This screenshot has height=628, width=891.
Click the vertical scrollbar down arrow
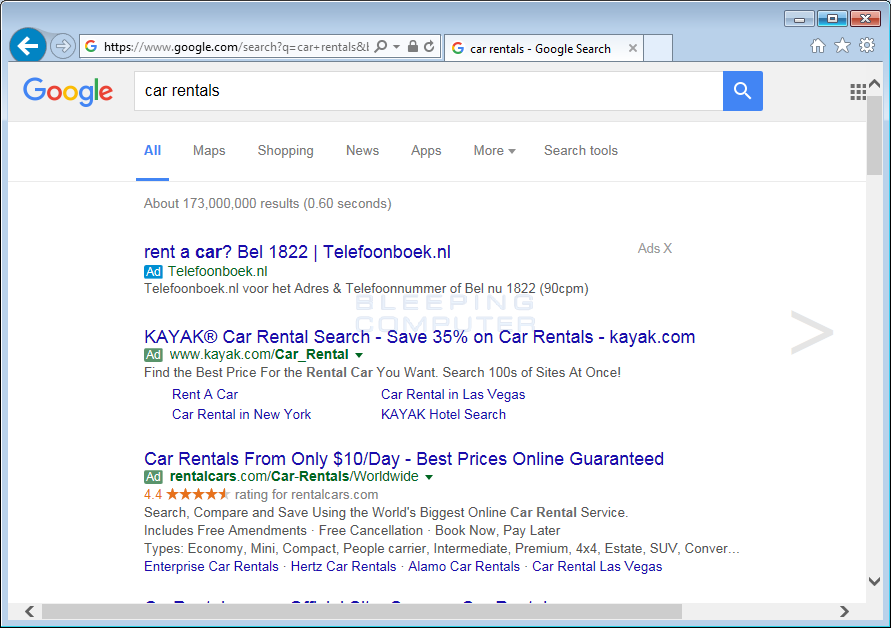pyautogui.click(x=875, y=581)
